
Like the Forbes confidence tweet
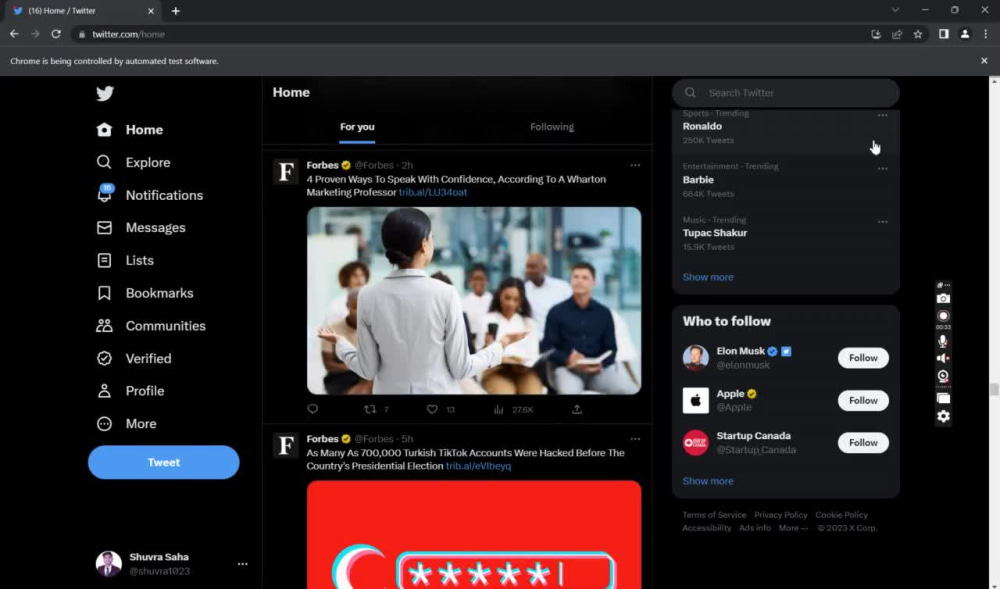pyautogui.click(x=432, y=409)
